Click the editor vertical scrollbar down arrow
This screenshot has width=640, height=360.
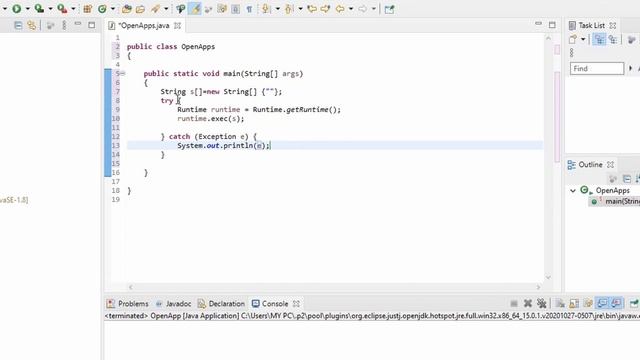[548, 277]
